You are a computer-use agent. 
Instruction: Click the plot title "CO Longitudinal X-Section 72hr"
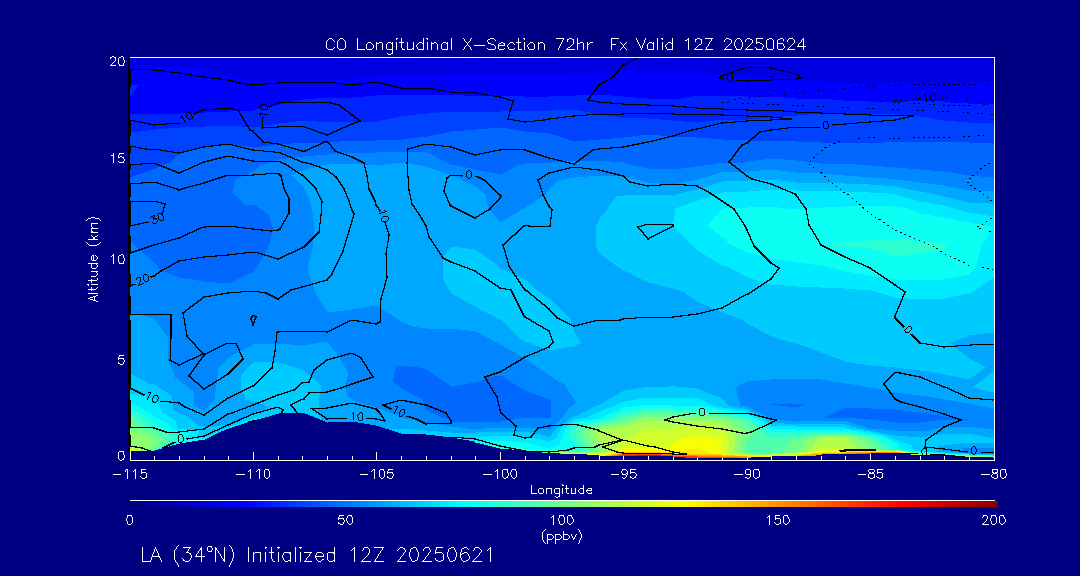(x=459, y=45)
